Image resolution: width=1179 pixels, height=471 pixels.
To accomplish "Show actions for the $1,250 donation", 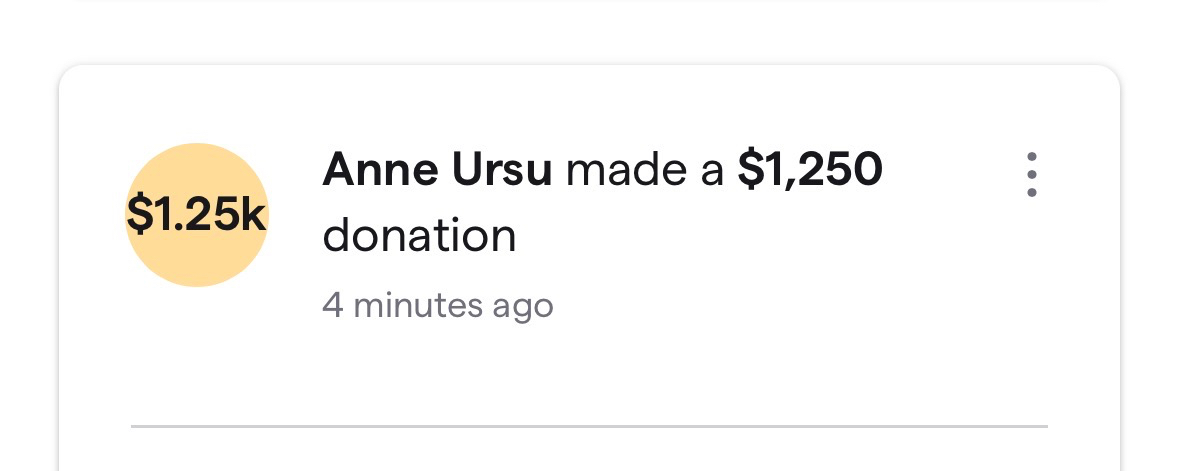I will click(x=1031, y=175).
